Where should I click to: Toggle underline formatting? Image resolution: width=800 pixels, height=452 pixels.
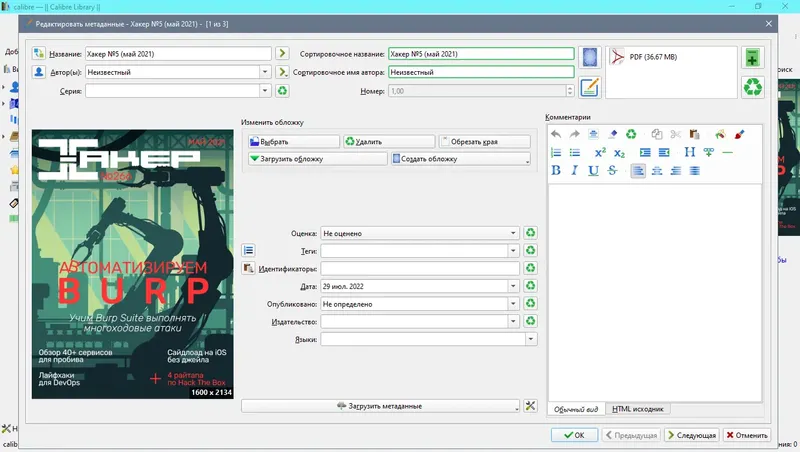(x=593, y=170)
